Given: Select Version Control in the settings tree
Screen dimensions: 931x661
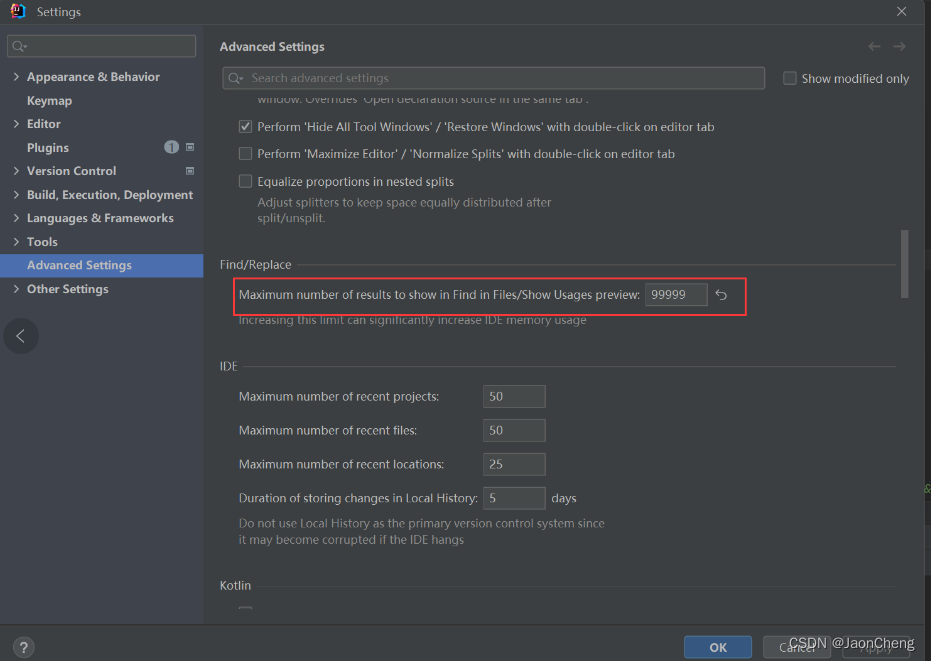Looking at the screenshot, I should pyautogui.click(x=71, y=171).
